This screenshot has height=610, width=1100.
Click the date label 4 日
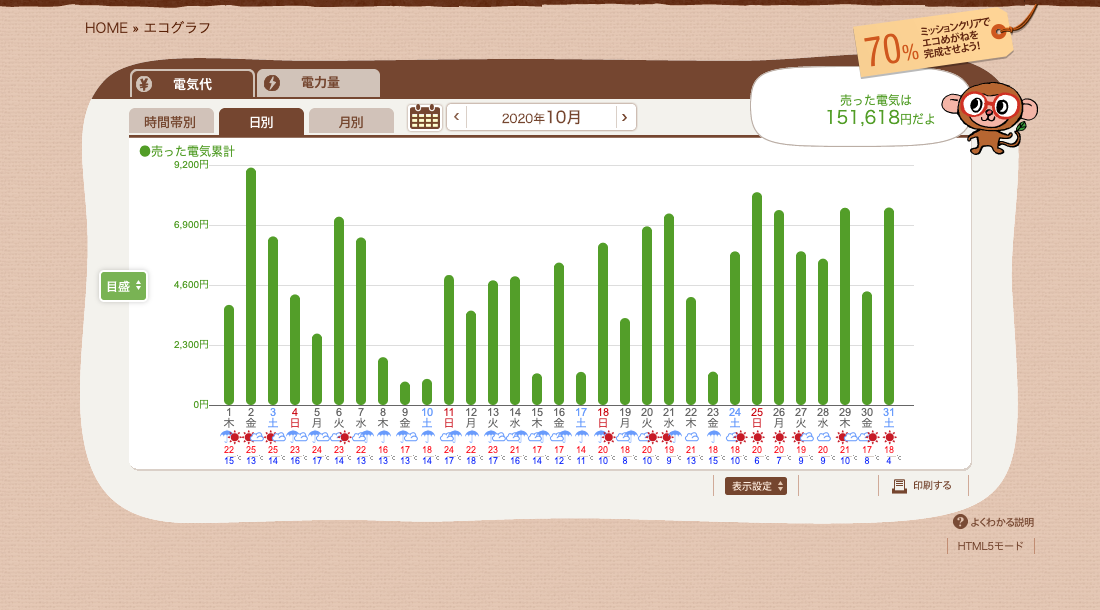click(x=295, y=418)
